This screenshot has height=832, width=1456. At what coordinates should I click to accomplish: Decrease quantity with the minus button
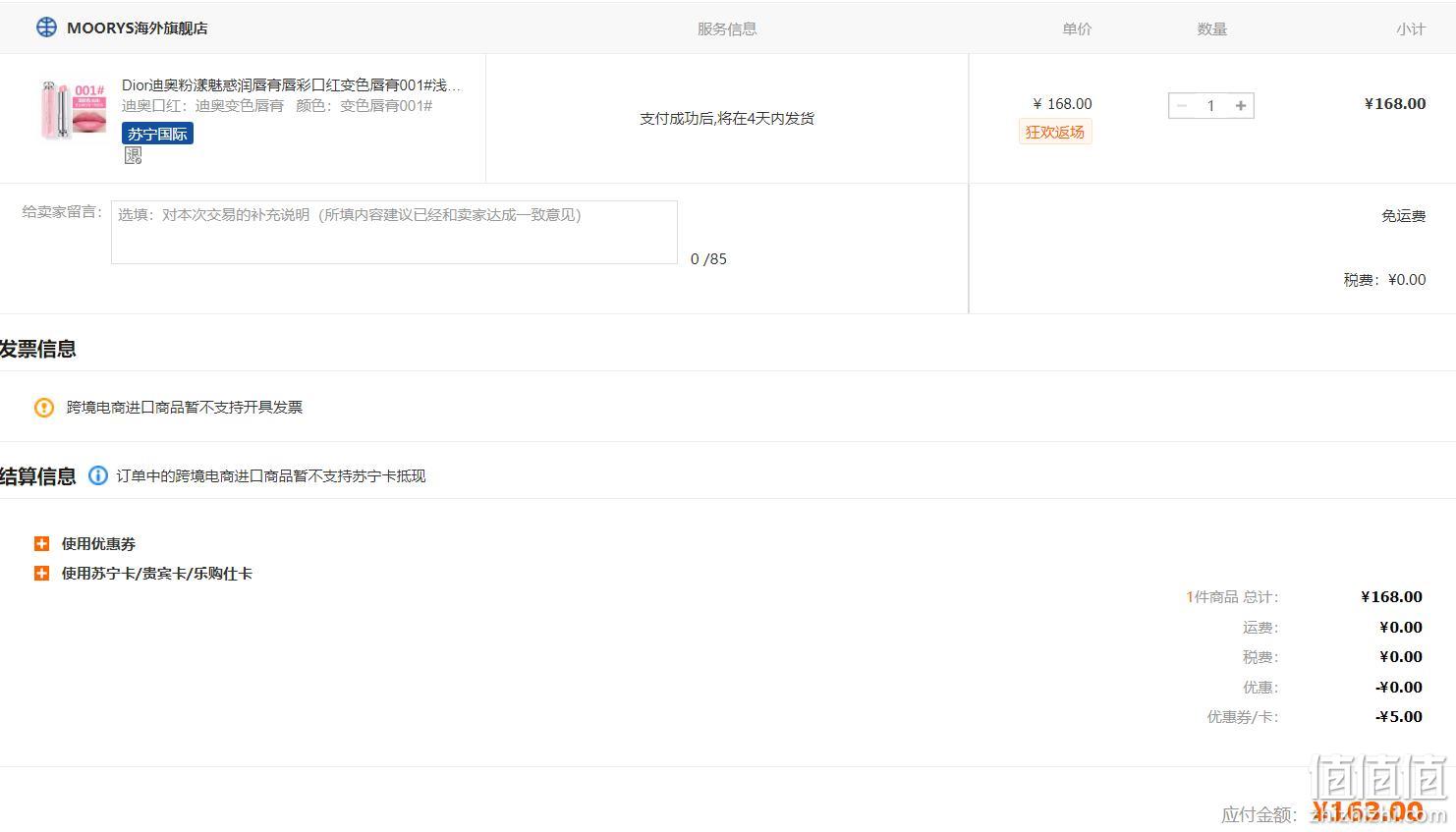click(1182, 106)
